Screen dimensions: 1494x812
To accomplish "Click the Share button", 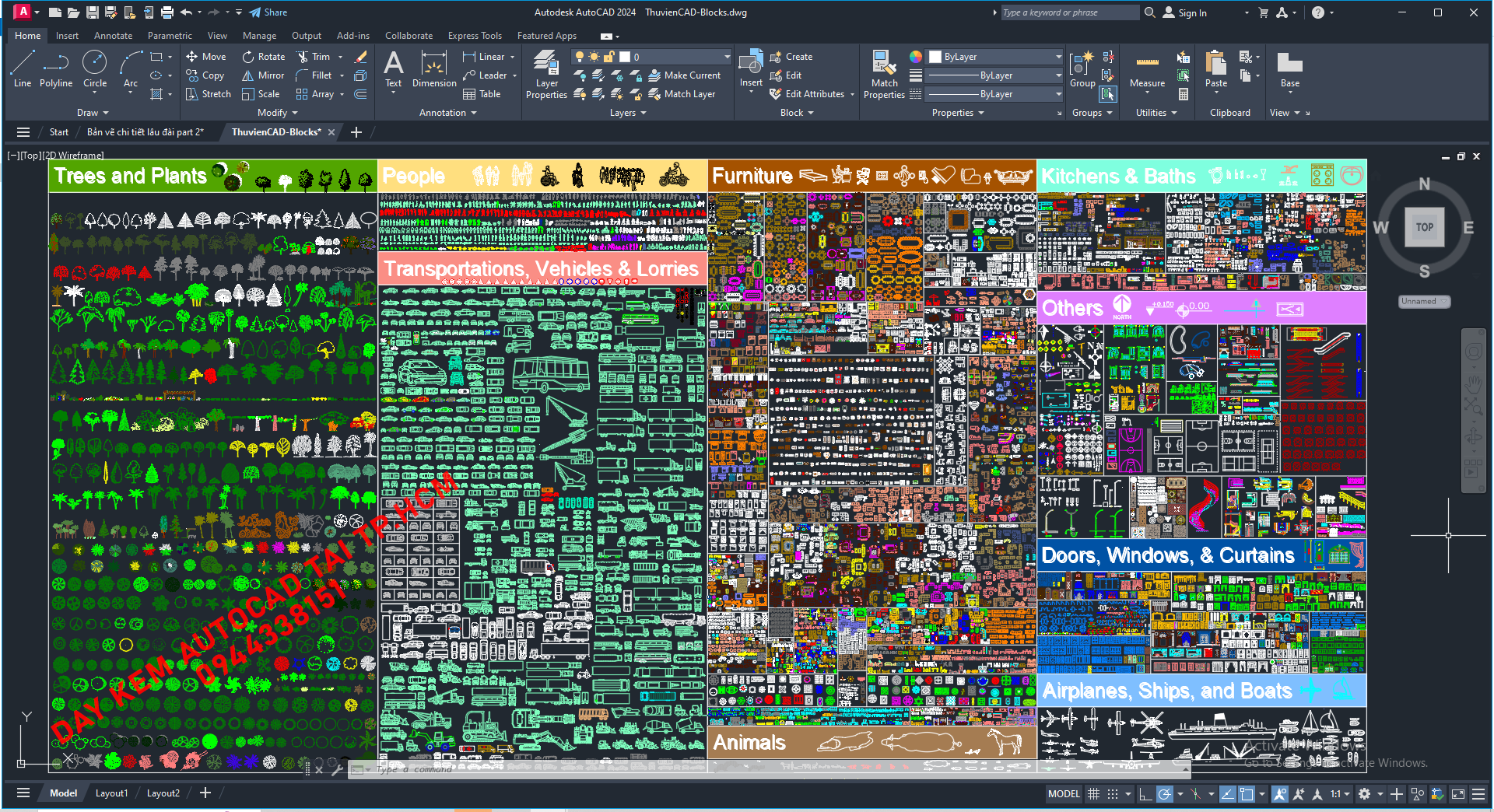I will (x=268, y=12).
